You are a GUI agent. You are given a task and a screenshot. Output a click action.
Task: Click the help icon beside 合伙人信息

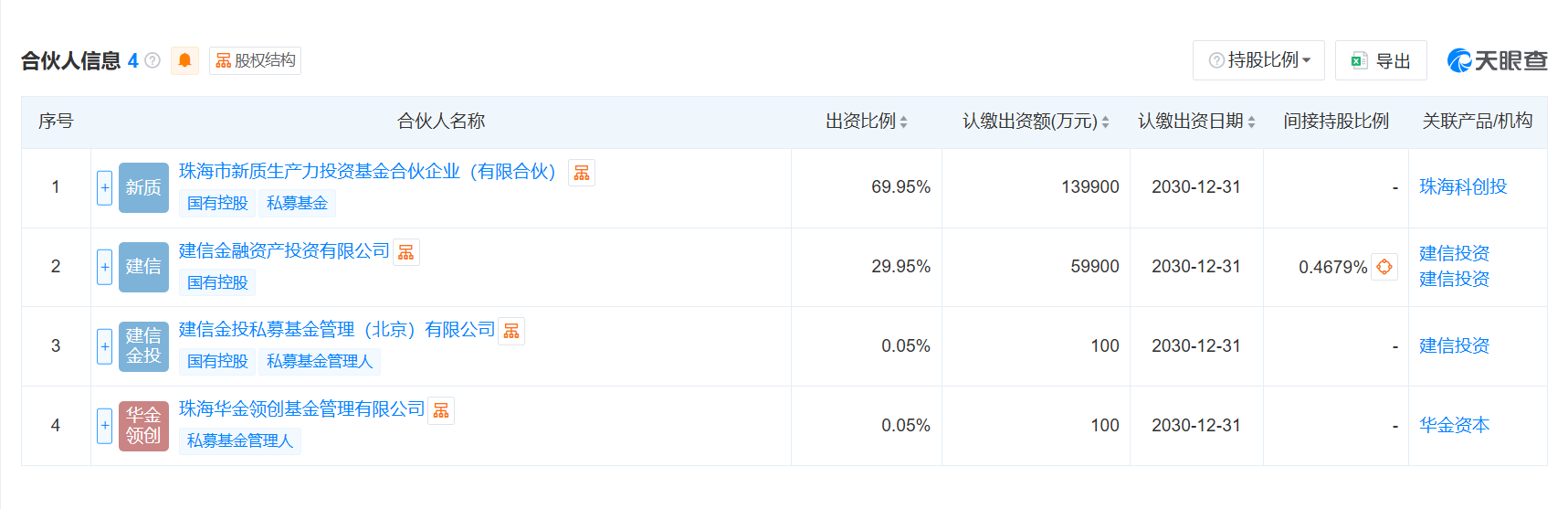(x=153, y=60)
